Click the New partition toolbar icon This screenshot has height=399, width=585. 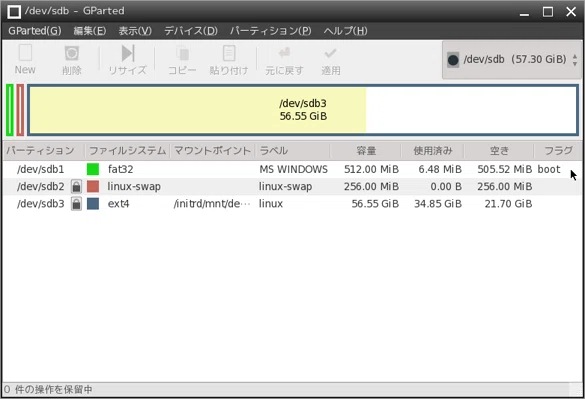point(25,53)
